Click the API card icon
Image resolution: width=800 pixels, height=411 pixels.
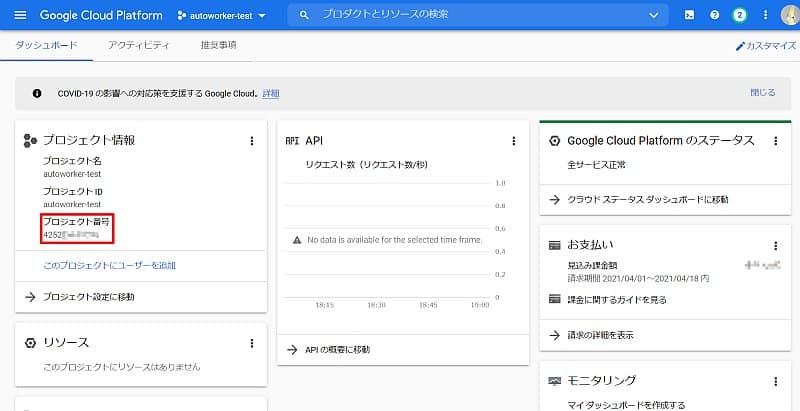click(x=292, y=141)
